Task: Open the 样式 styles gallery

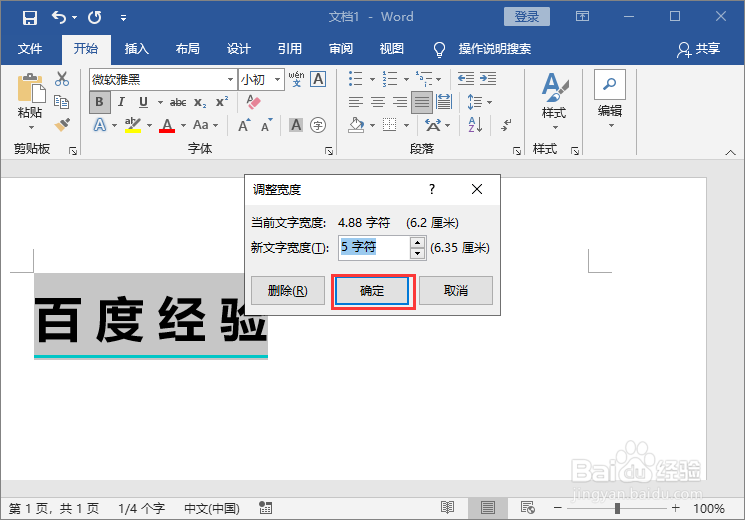Action: pyautogui.click(x=554, y=101)
